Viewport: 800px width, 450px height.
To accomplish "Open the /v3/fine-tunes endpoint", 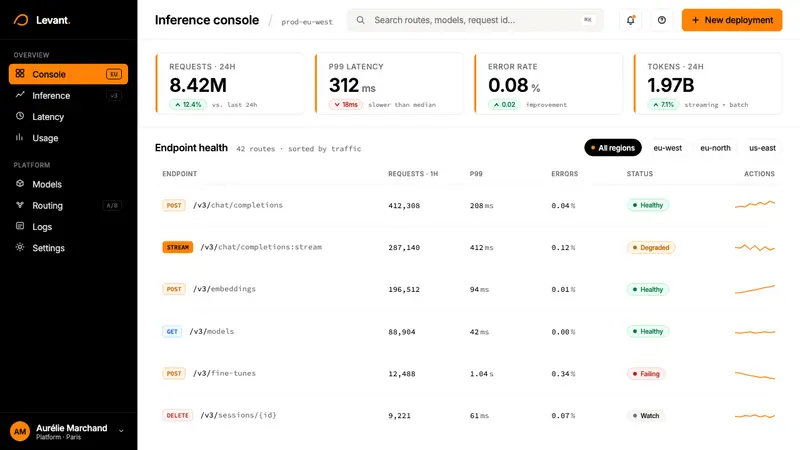I will coord(224,373).
